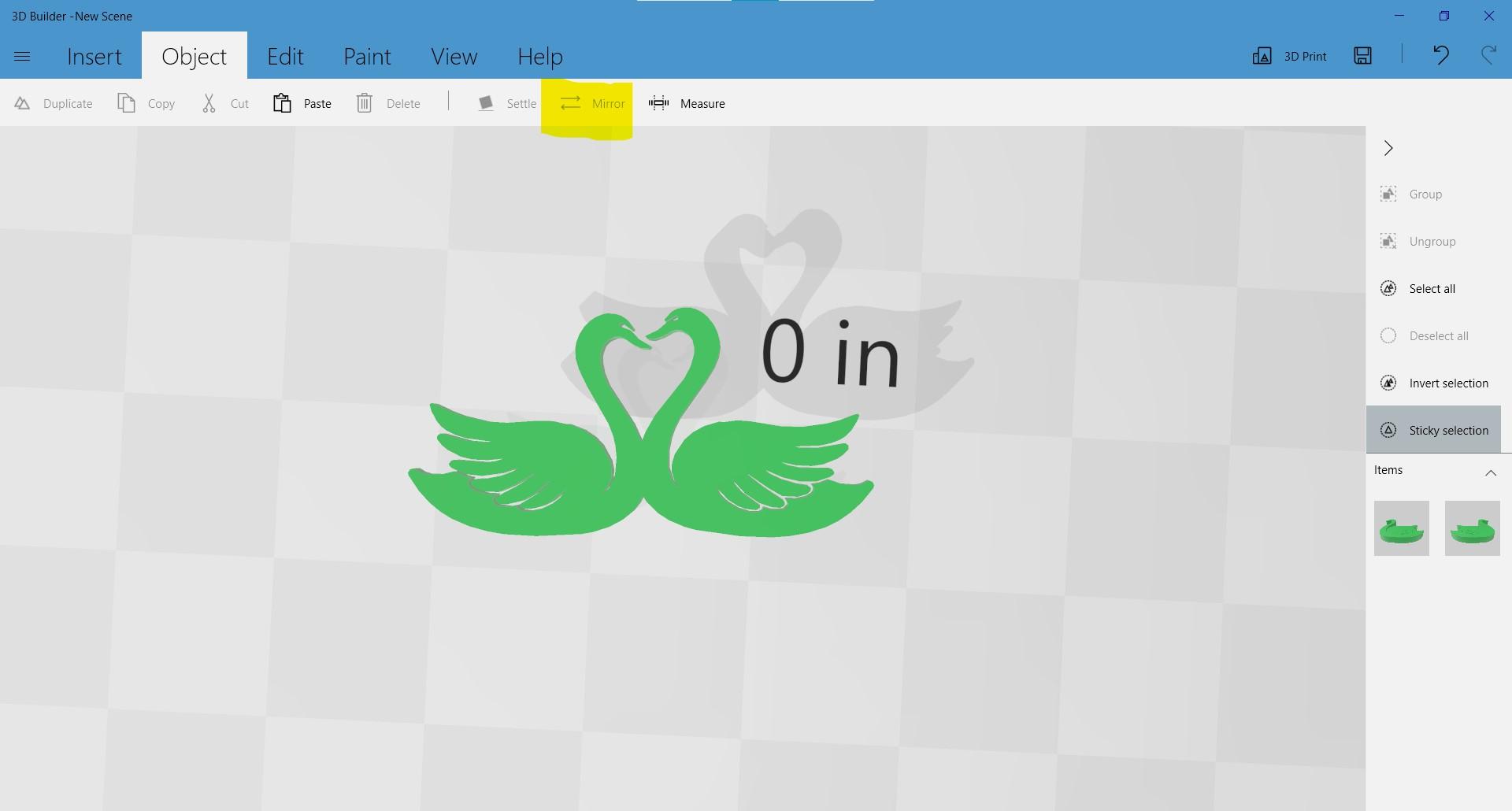Screen dimensions: 1512x811
Task: Copy the selected object
Action: pos(146,103)
